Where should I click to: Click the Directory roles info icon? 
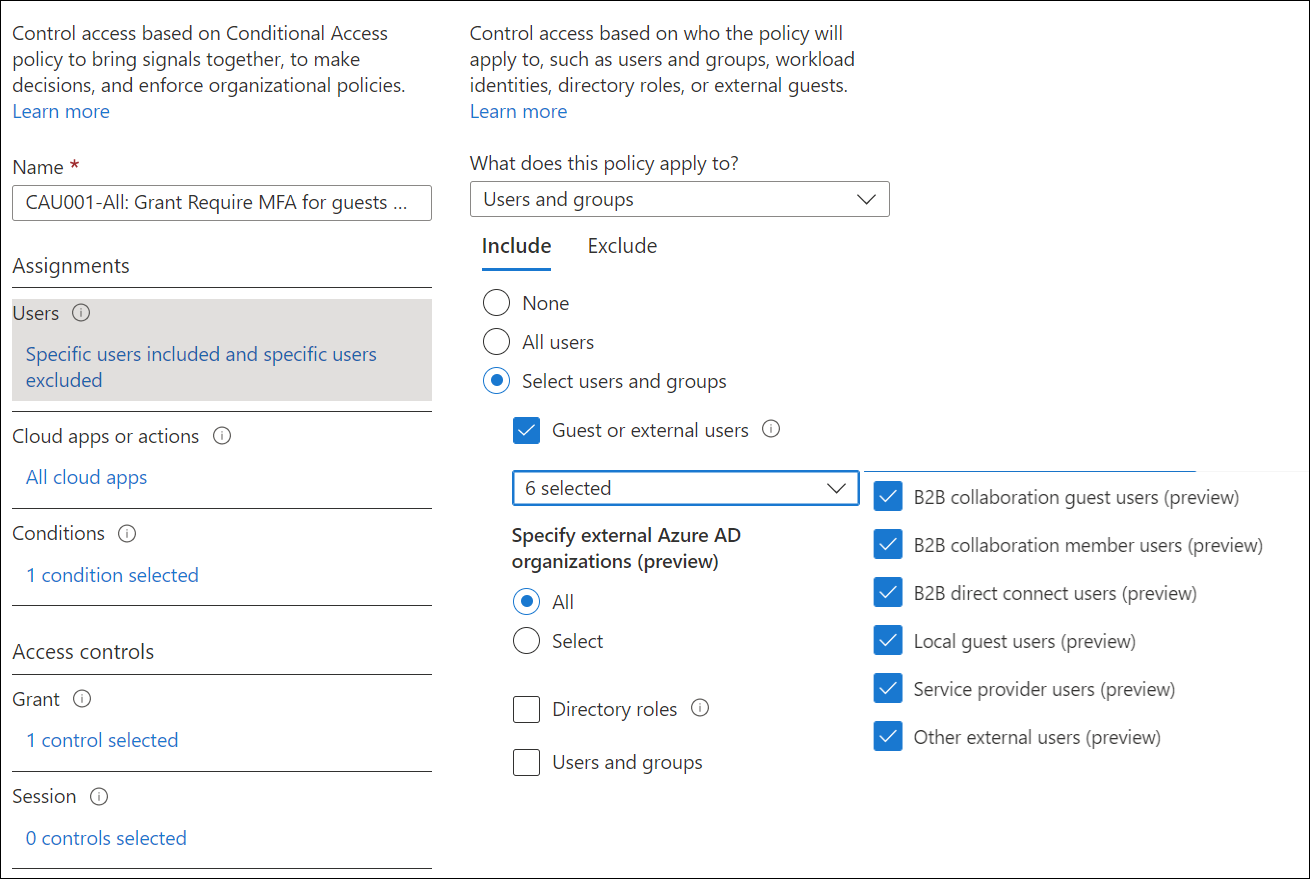pyautogui.click(x=700, y=708)
